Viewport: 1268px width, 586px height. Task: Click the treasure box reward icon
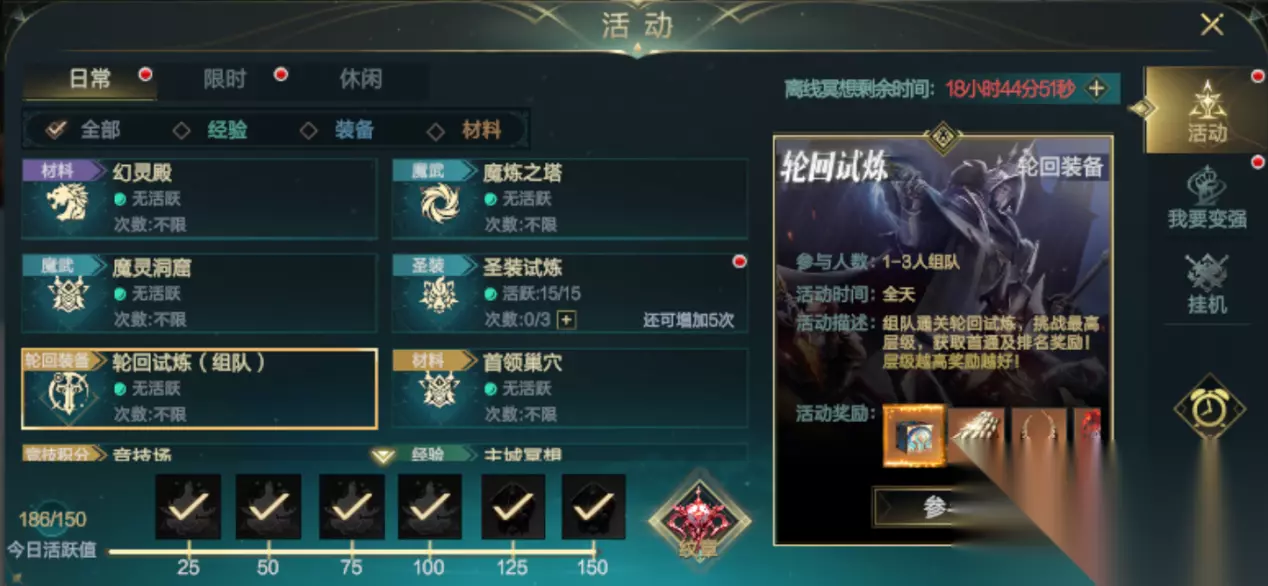(913, 435)
